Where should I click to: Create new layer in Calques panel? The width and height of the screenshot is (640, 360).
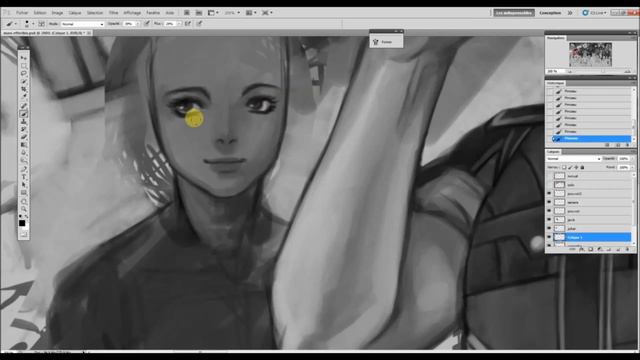click(618, 249)
